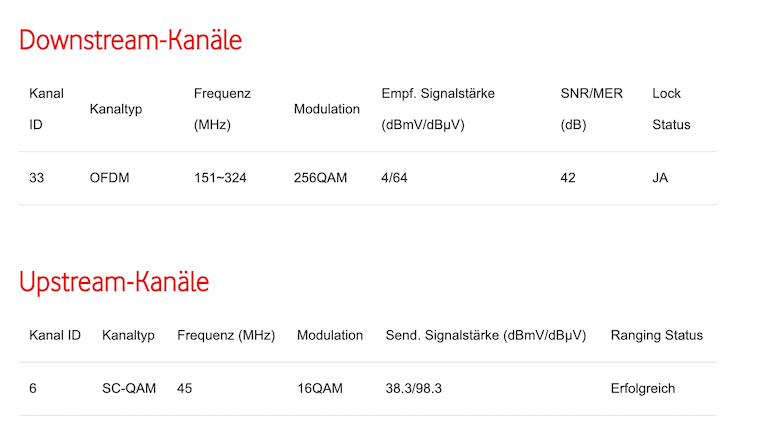The width and height of the screenshot is (767, 443).
Task: Select the 4/64 signal strength value
Action: tap(394, 178)
